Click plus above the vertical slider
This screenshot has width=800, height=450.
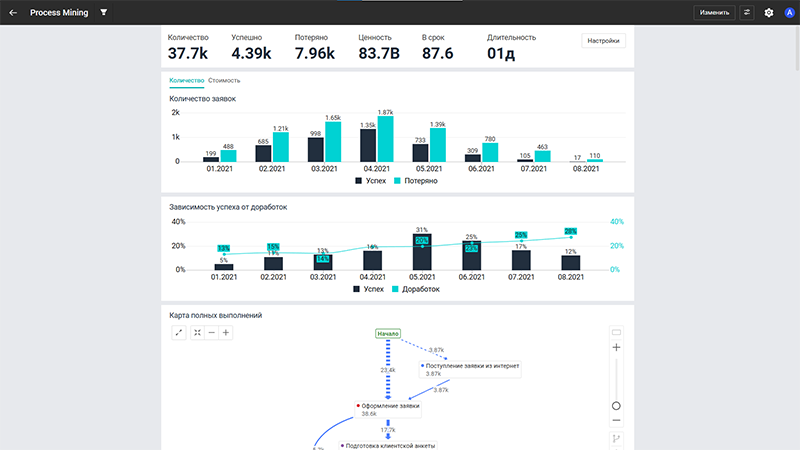point(616,347)
